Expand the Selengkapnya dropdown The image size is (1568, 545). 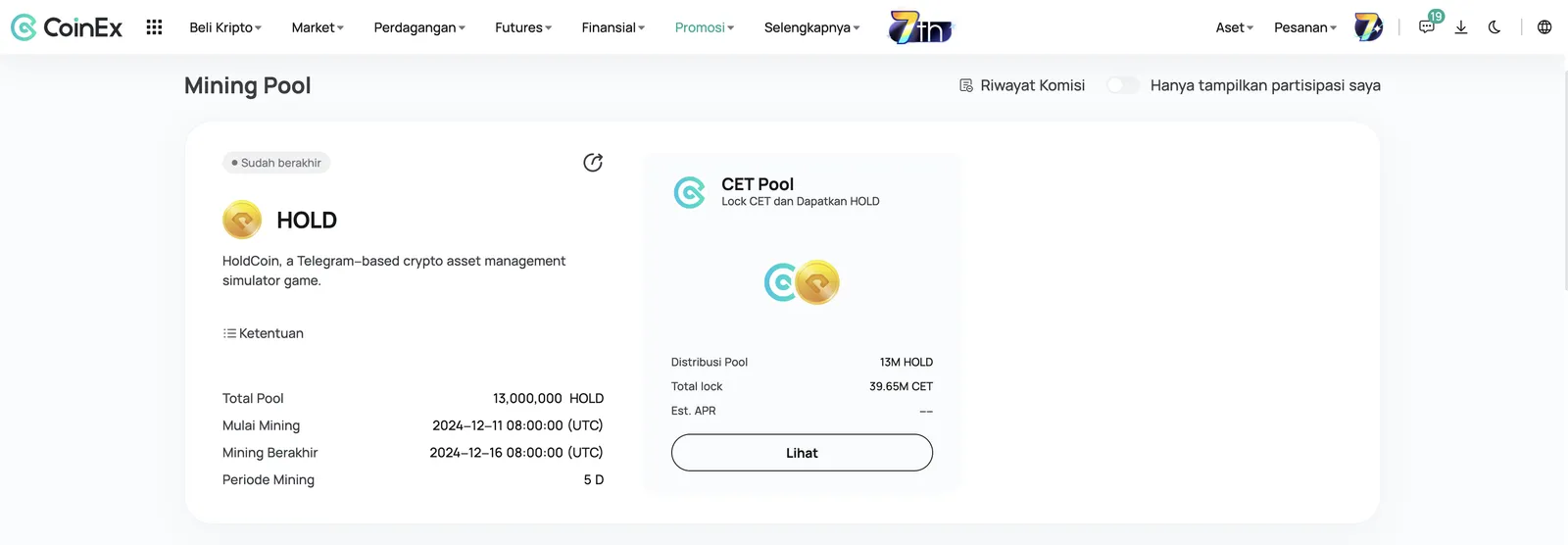point(812,27)
